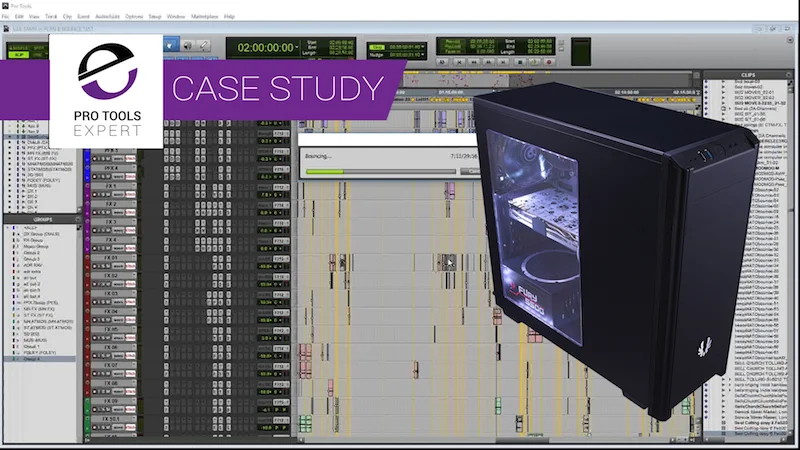The image size is (800, 450).
Task: Select DX Group (DIALS) in Groups list
Action: (x=41, y=234)
